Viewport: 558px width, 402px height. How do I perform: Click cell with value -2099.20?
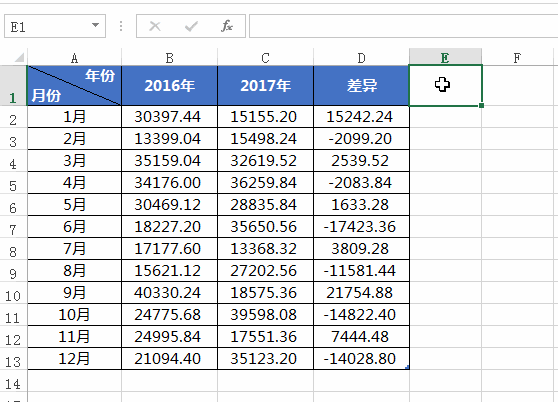tap(362, 139)
